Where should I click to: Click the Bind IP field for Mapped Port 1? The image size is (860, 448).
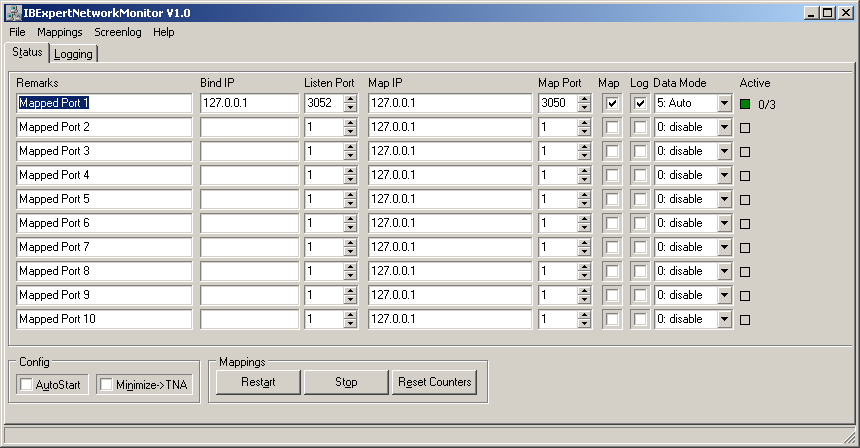250,103
